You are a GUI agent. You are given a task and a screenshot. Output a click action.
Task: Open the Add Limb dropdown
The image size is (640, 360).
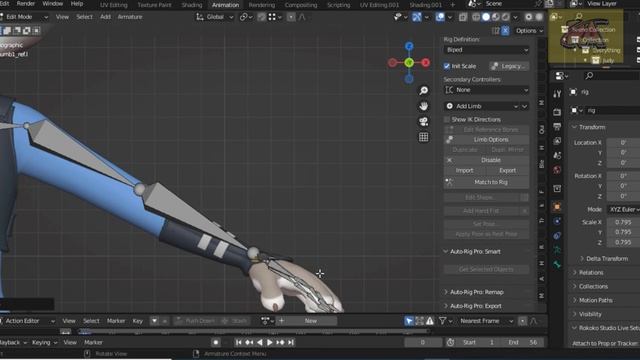click(x=482, y=106)
